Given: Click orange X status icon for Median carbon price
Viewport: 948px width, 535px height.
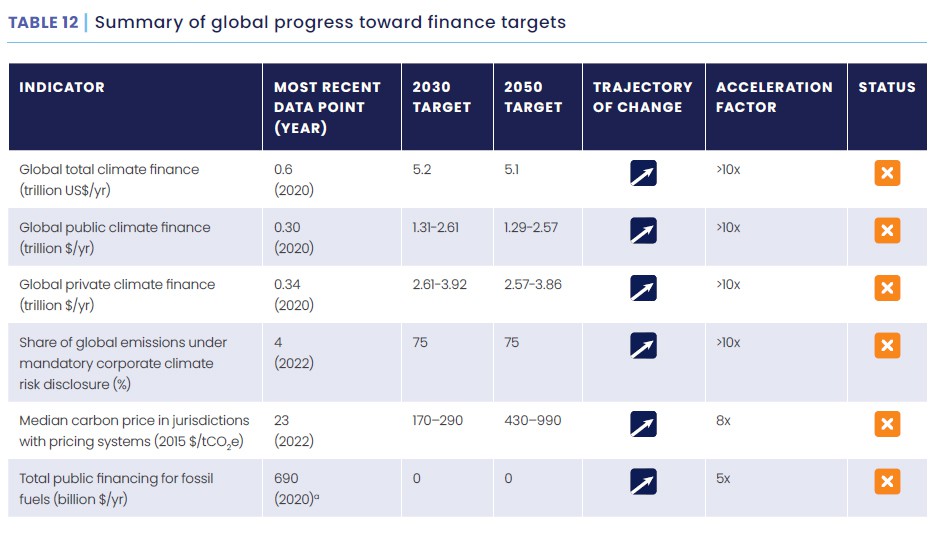Looking at the screenshot, I should pyautogui.click(x=887, y=424).
